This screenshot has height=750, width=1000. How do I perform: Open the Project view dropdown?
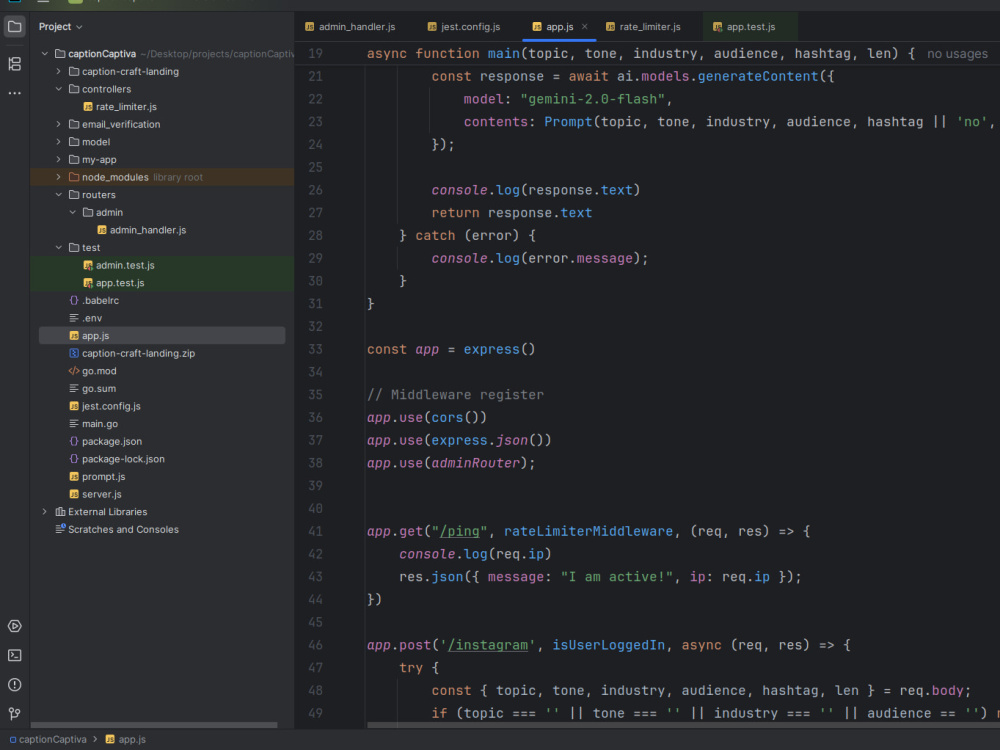61,27
